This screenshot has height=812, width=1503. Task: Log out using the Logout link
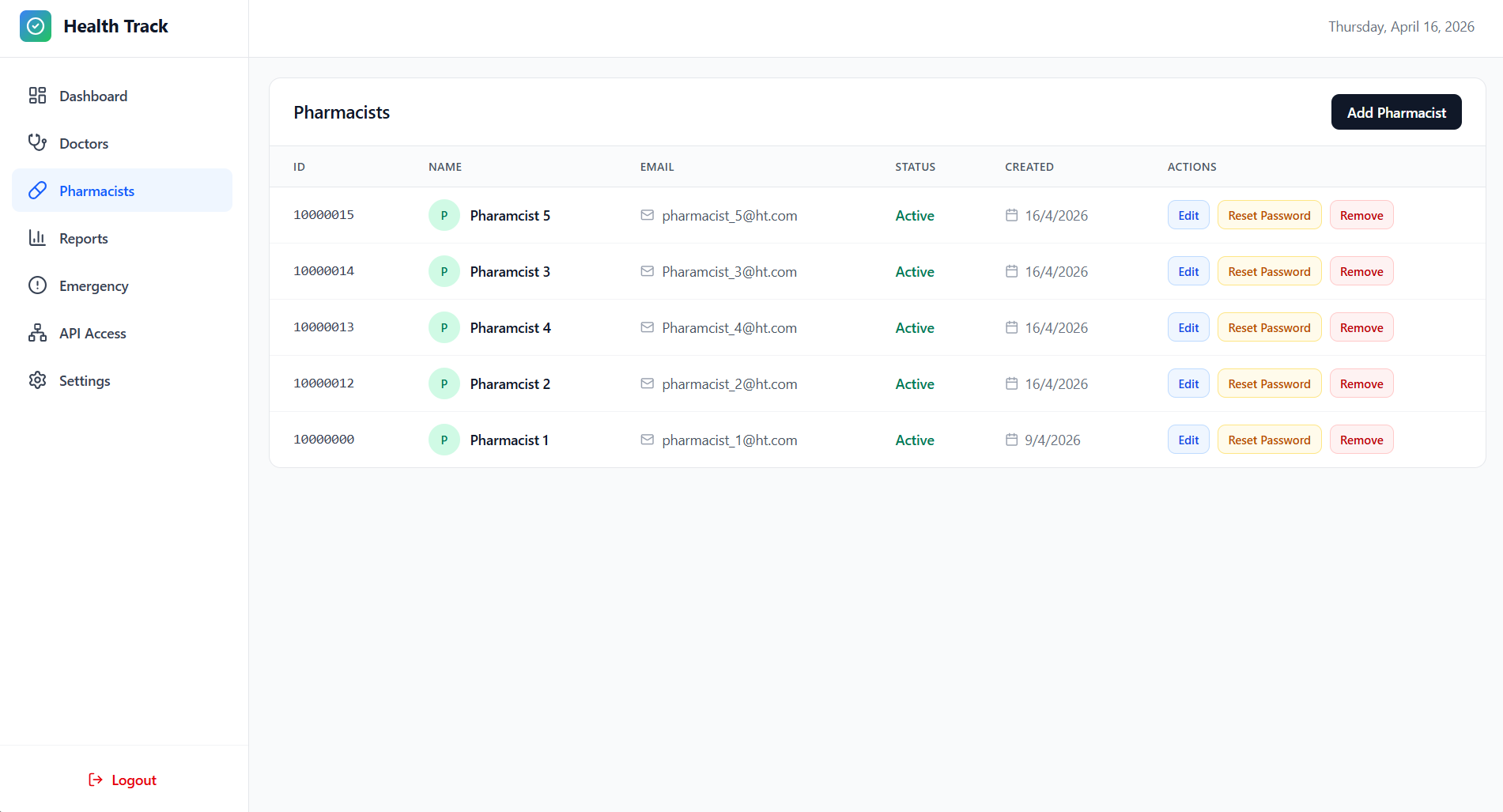tap(123, 780)
